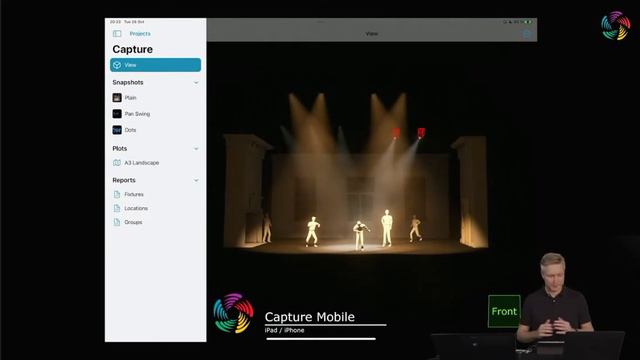Click the A3 Landscape map icon

coord(117,162)
